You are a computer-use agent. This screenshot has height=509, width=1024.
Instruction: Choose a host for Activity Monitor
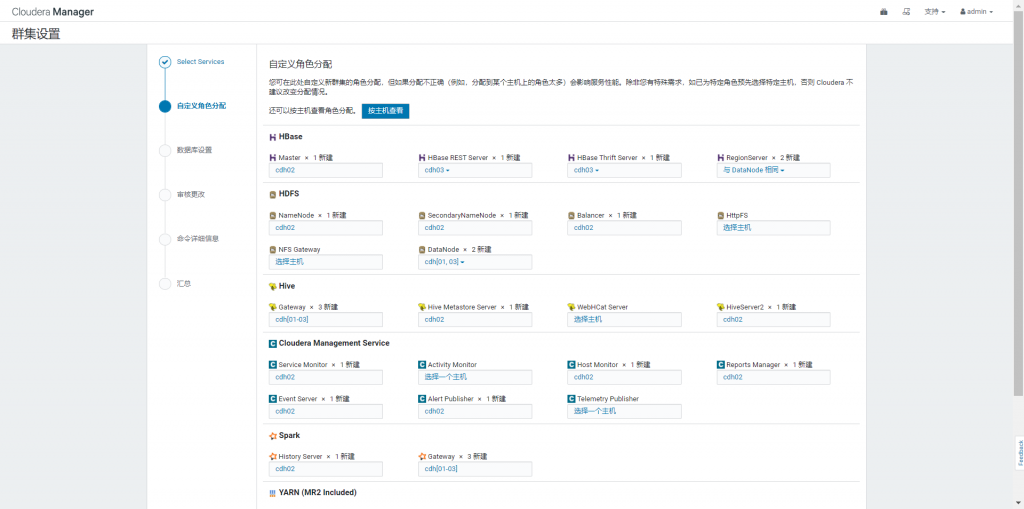coord(475,377)
